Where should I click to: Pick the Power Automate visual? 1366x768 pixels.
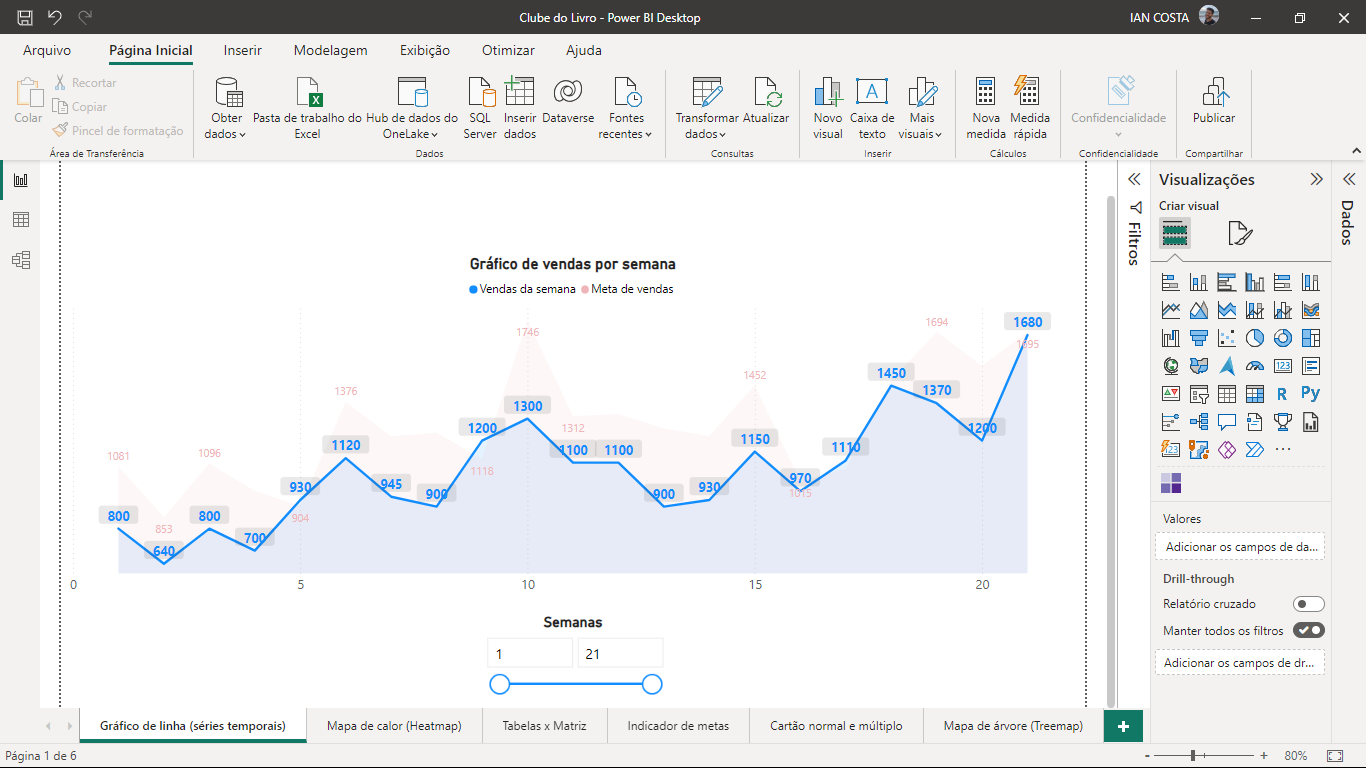1255,450
